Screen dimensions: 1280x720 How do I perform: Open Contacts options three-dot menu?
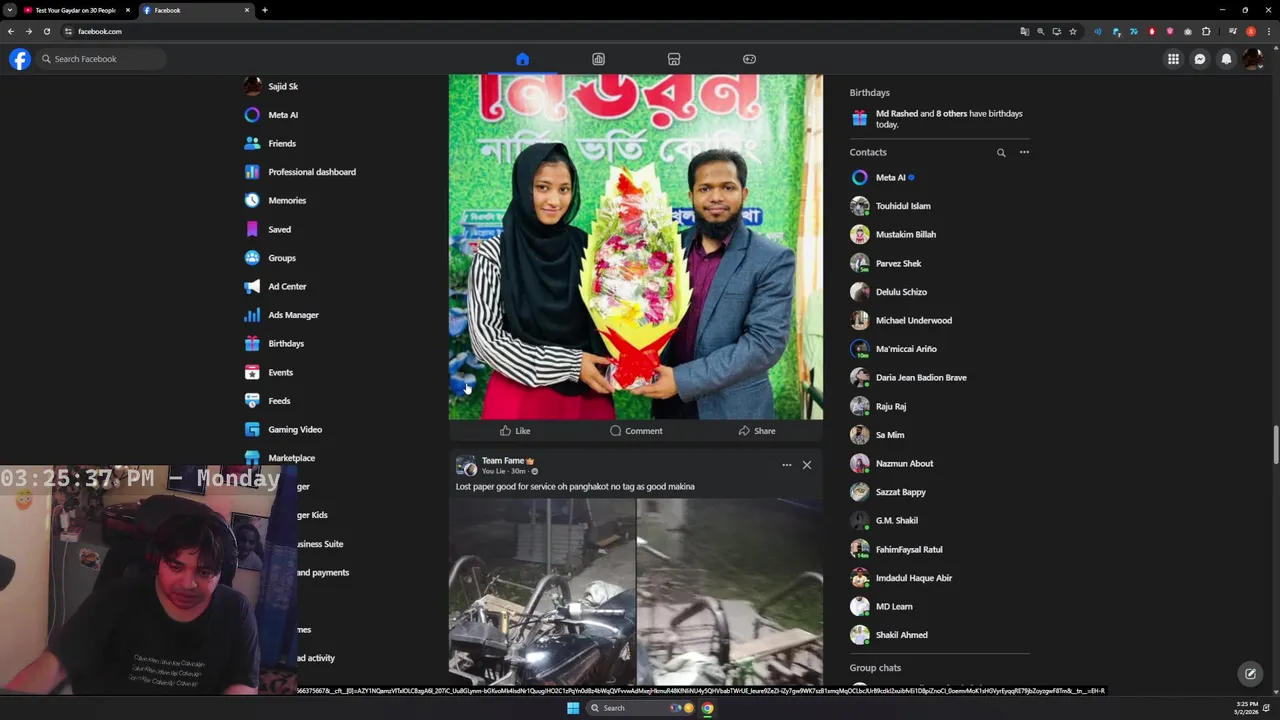coord(1024,152)
